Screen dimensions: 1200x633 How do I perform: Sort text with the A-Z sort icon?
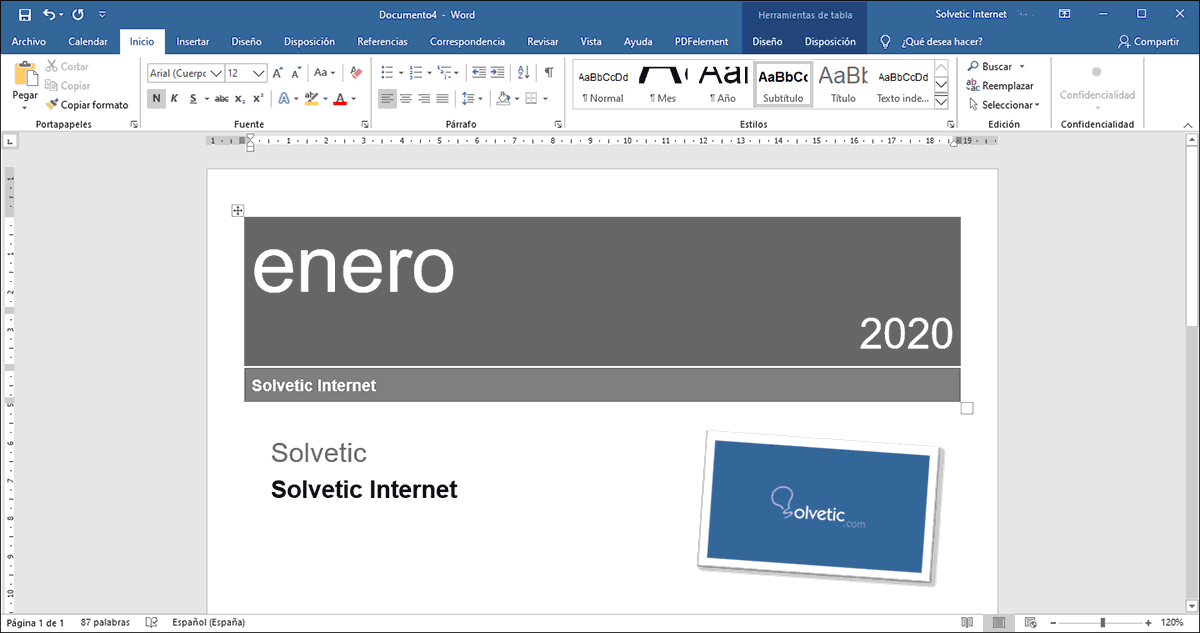526,73
